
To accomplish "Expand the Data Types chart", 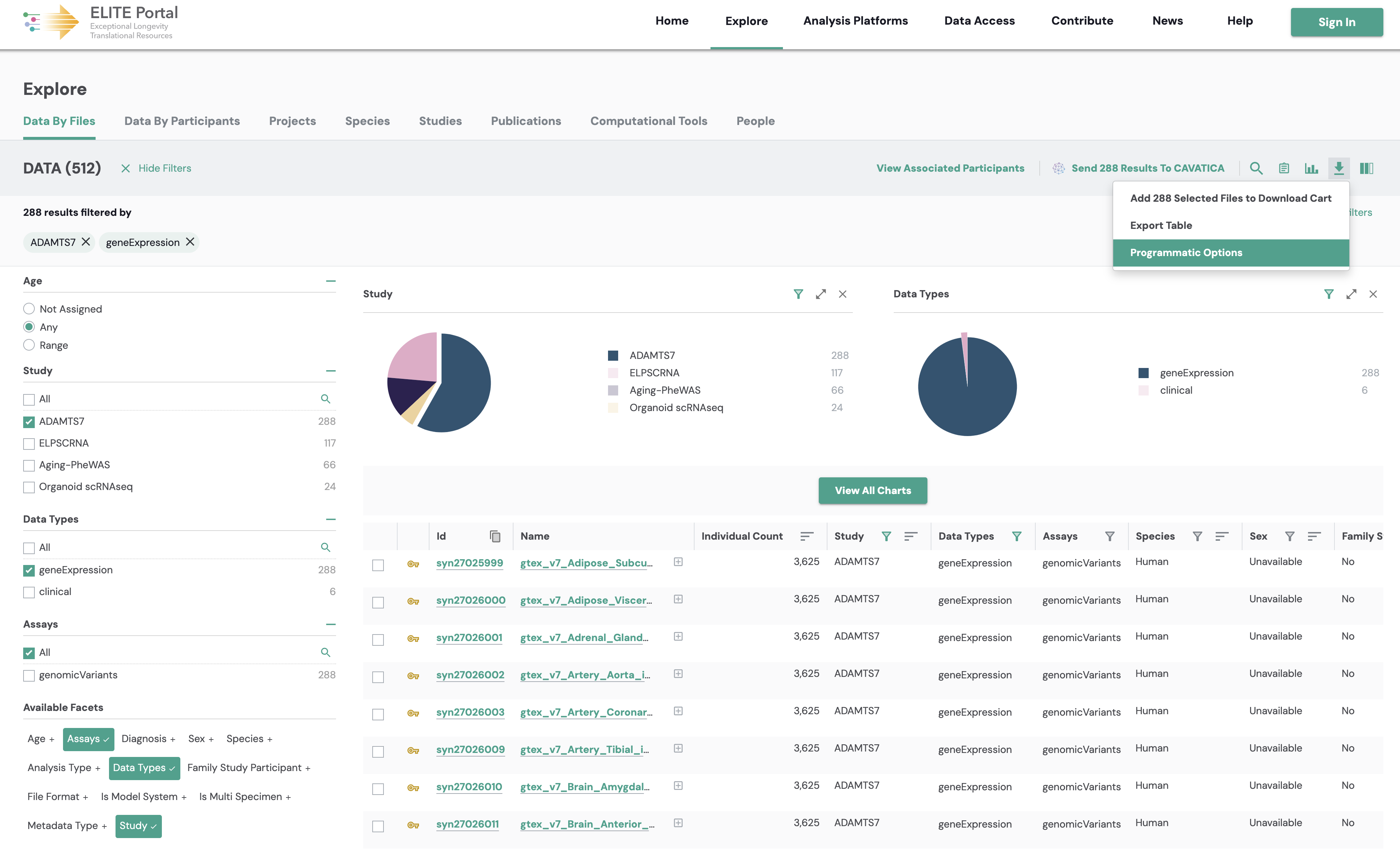I will (1351, 294).
